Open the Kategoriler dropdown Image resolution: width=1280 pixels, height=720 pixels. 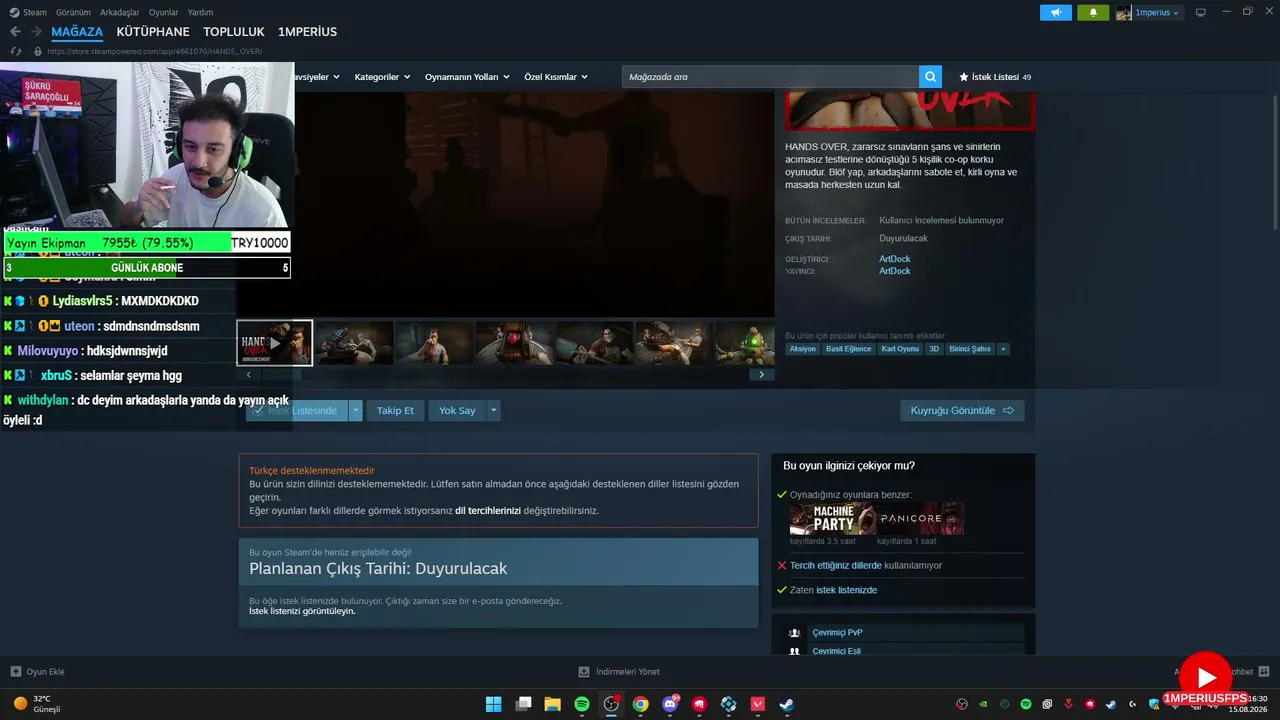click(383, 77)
